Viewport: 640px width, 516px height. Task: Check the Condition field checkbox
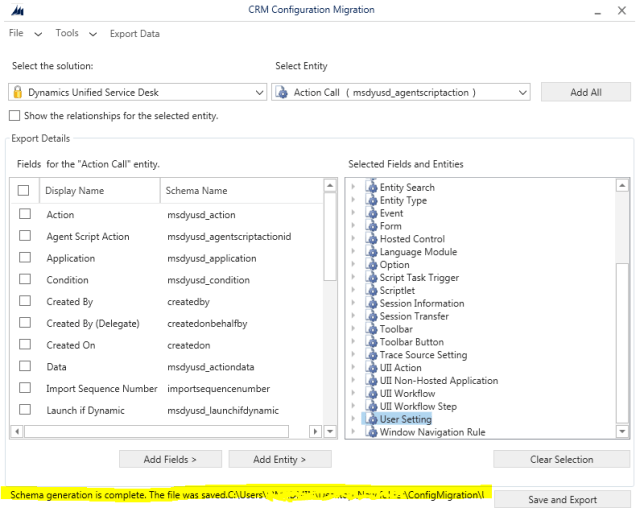(x=25, y=279)
